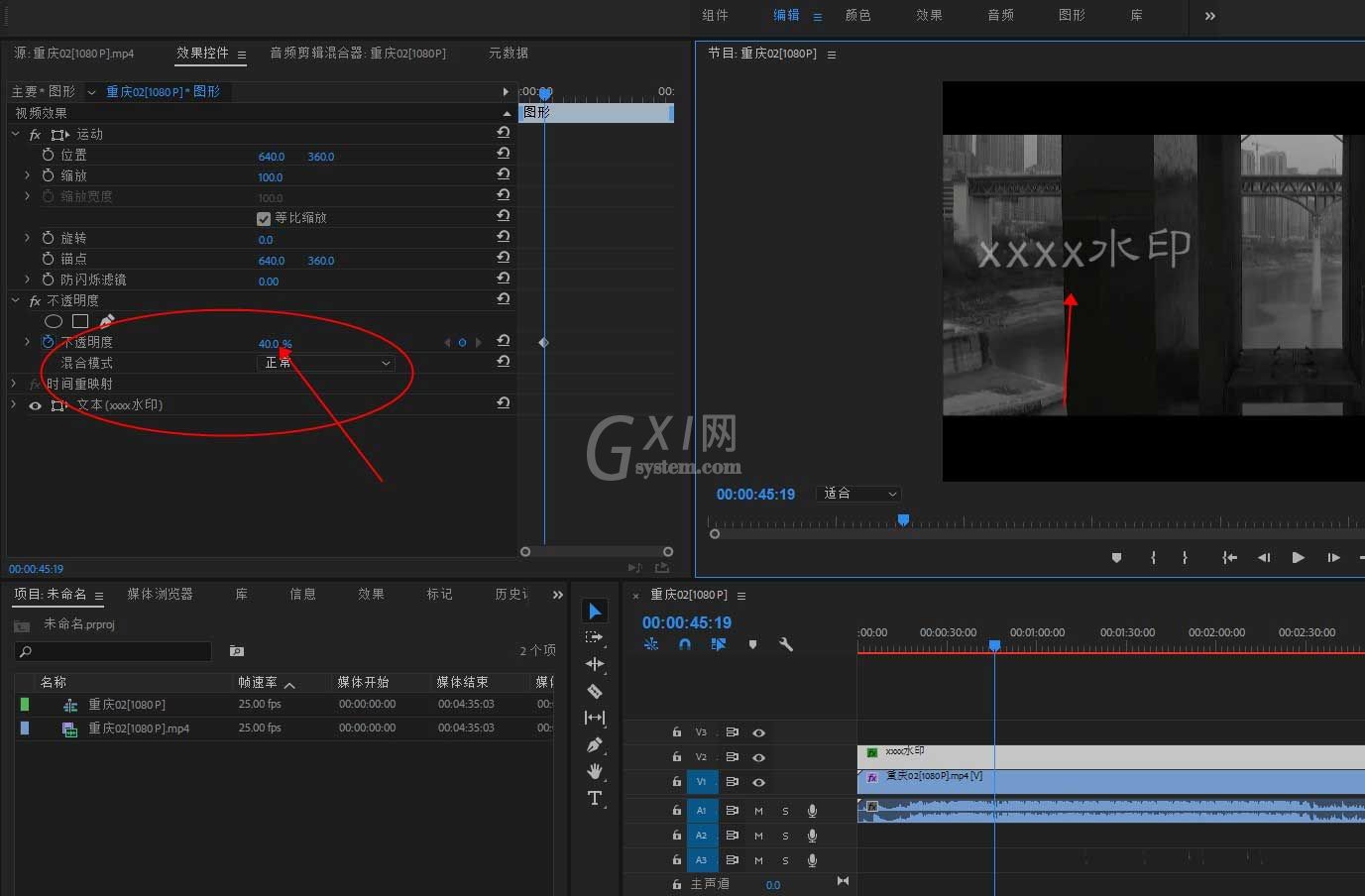Open the Media Browser tab
Image resolution: width=1365 pixels, height=896 pixels.
coord(160,594)
